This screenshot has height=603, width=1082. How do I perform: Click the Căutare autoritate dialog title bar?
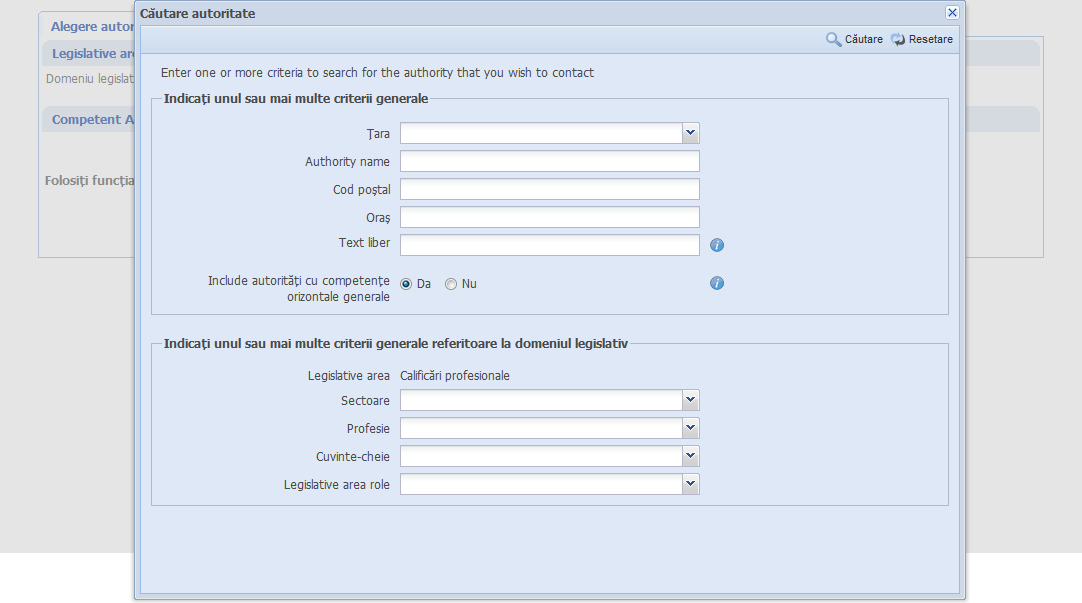[x=540, y=13]
